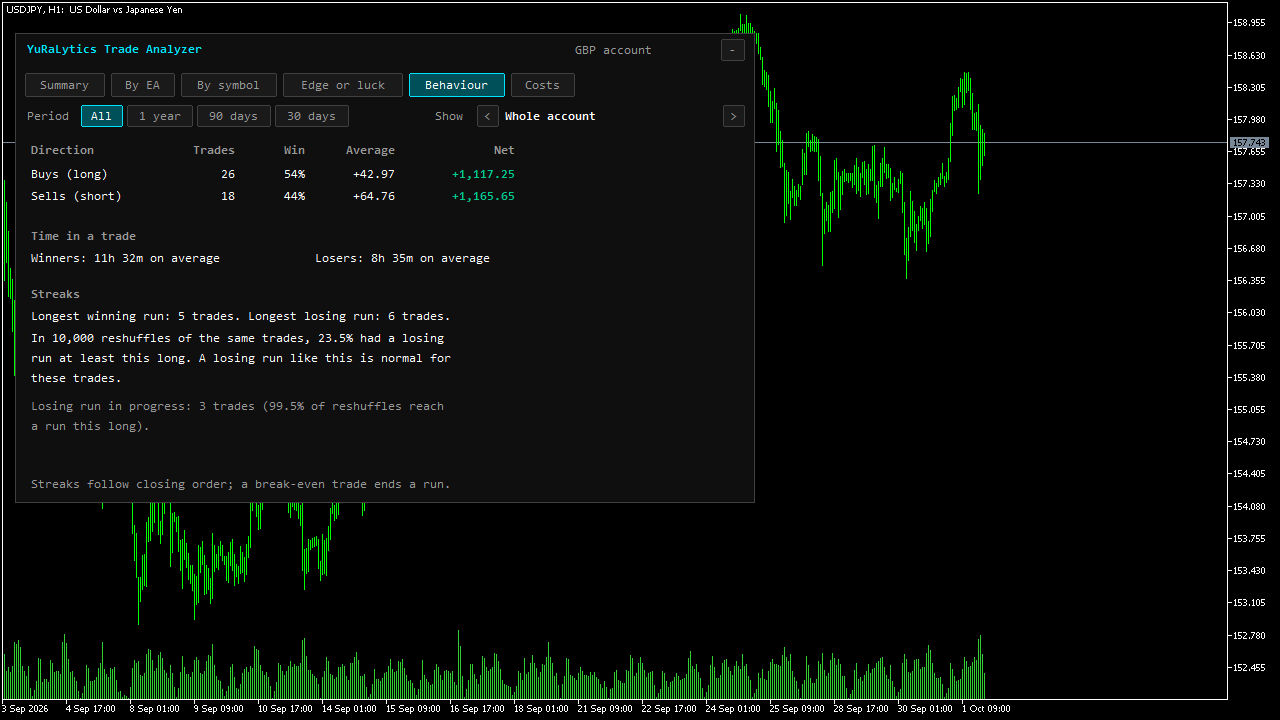The height and width of the screenshot is (720, 1280).
Task: Click the net value +1,117.25
Action: click(483, 174)
